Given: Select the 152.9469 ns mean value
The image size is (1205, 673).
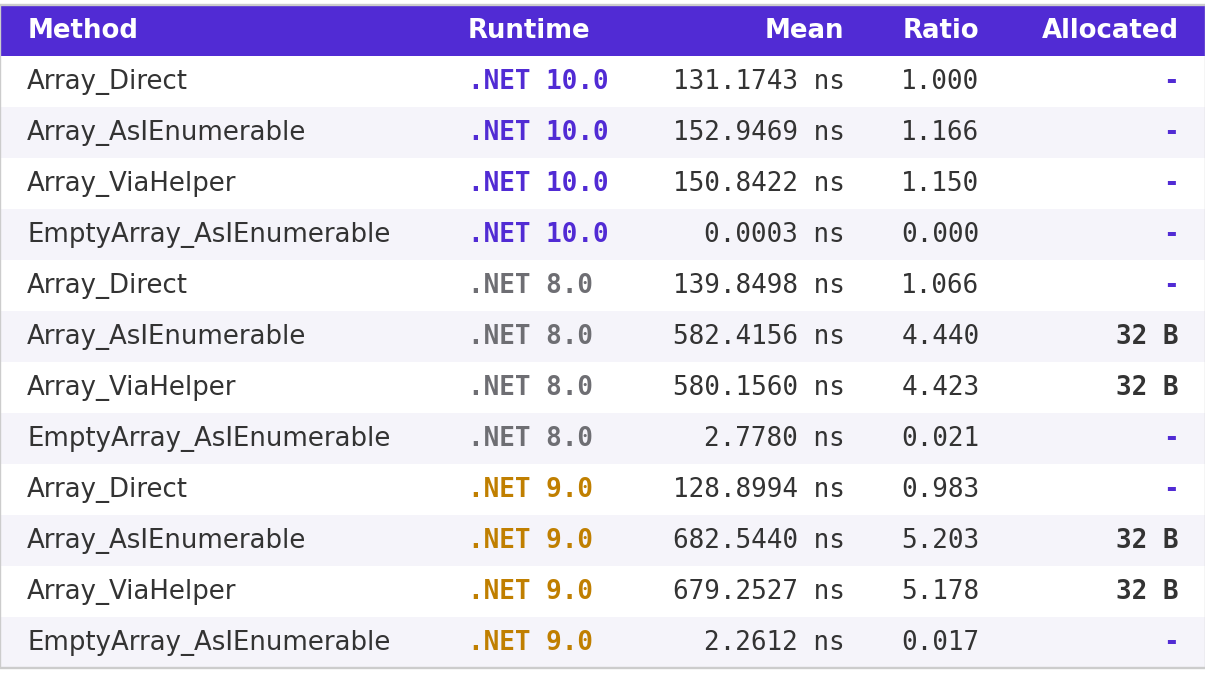Looking at the screenshot, I should [x=758, y=132].
